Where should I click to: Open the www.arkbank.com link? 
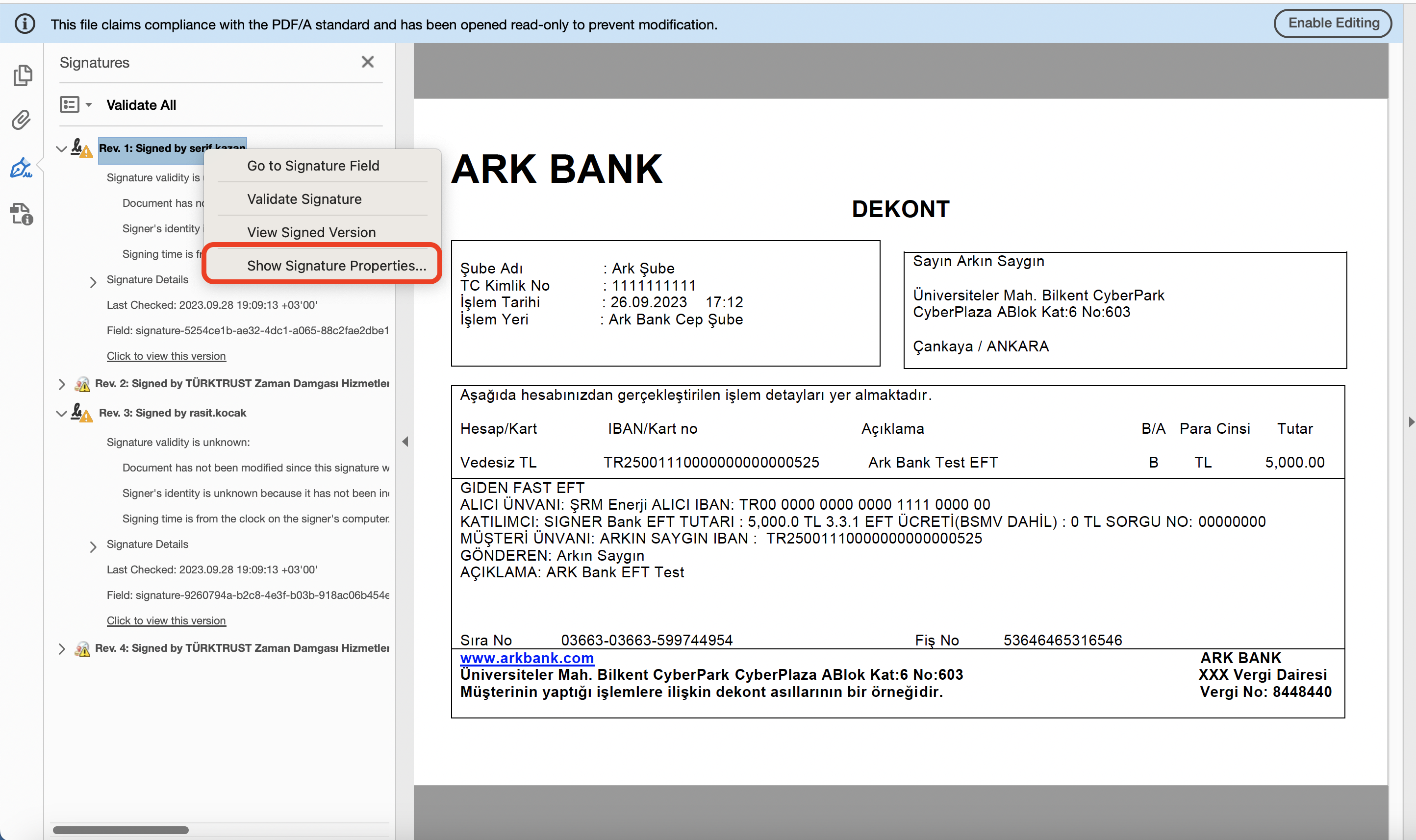(x=527, y=658)
